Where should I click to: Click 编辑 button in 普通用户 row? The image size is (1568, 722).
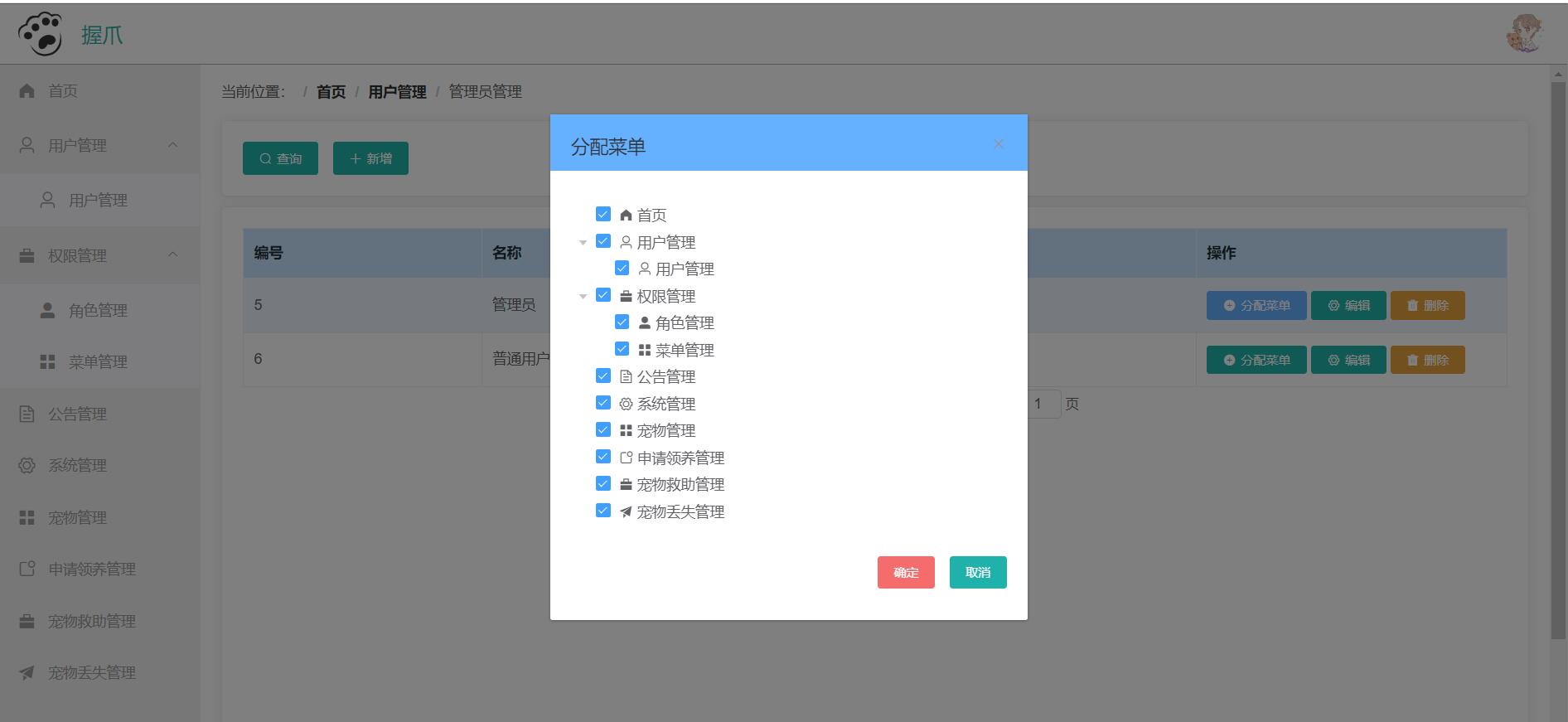[x=1348, y=360]
